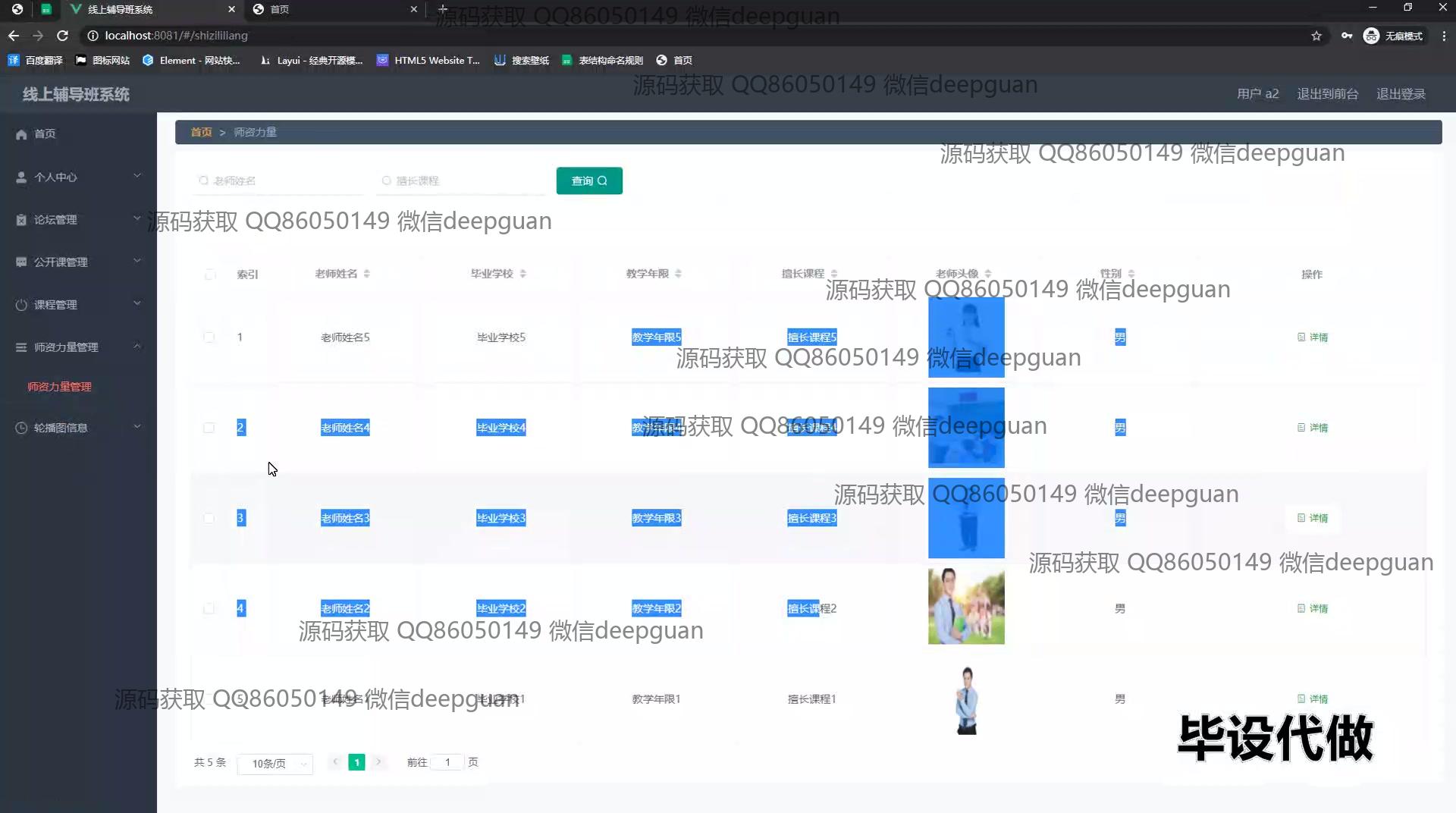Expand the 个人中心 sidebar menu
Viewport: 1456px width, 813px height.
78,177
